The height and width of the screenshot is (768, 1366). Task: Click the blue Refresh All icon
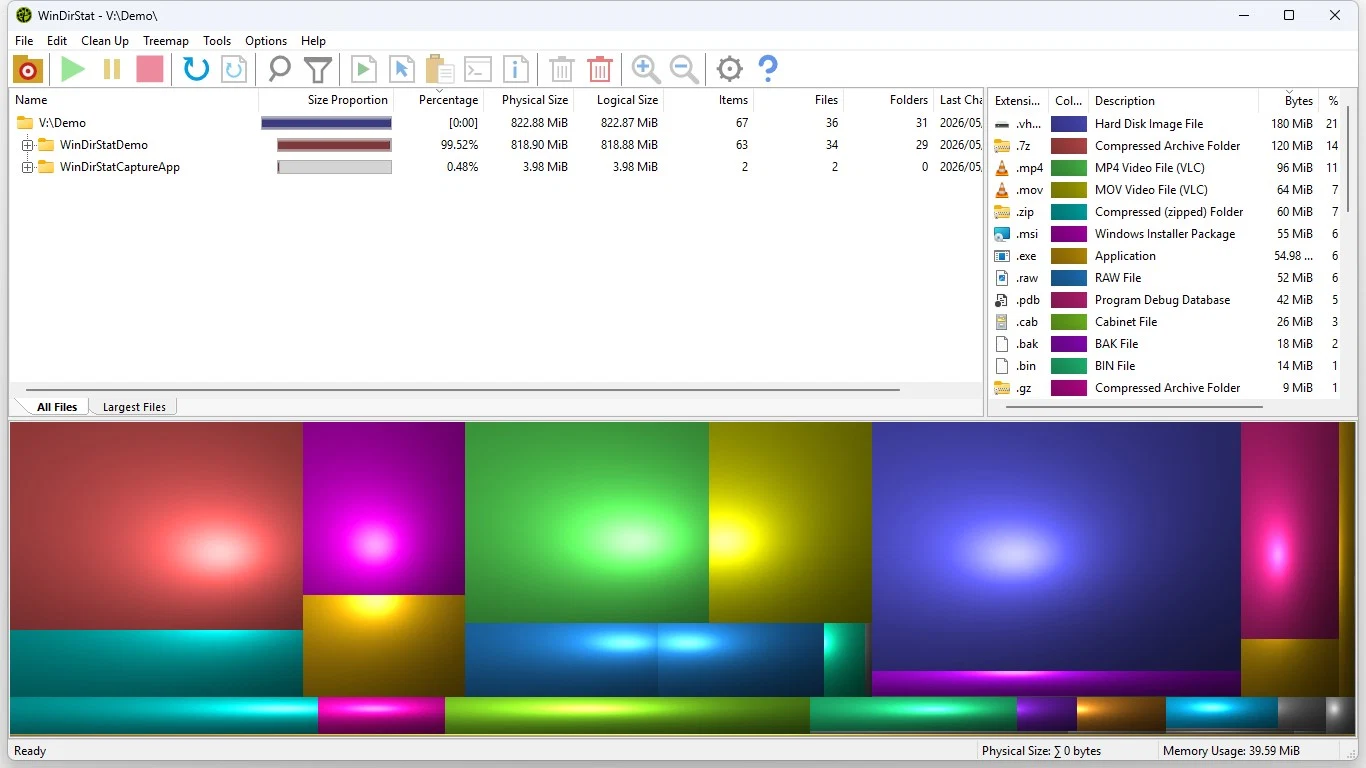click(196, 69)
